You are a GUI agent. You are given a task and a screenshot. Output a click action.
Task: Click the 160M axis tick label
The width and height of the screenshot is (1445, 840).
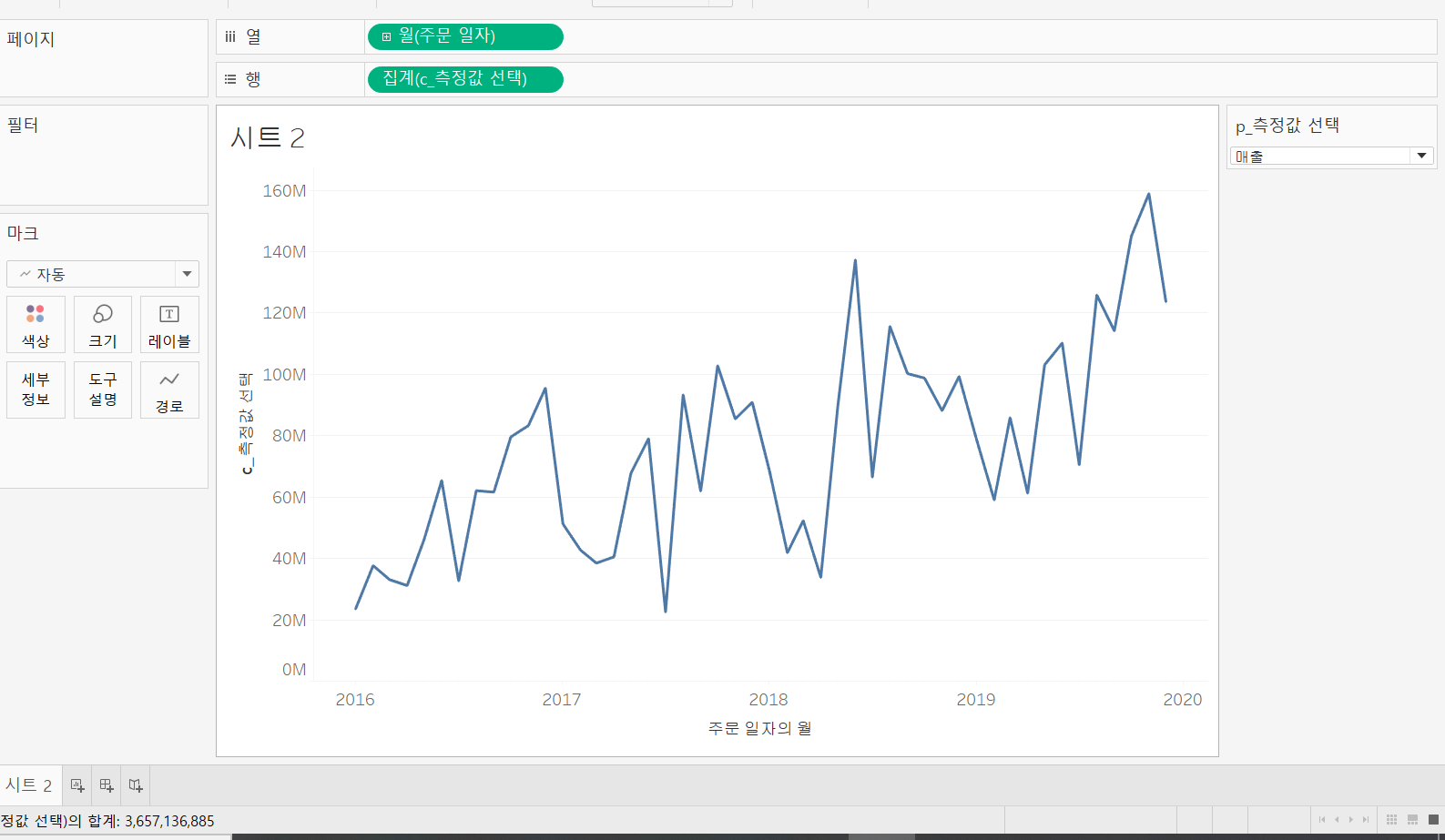coord(284,191)
